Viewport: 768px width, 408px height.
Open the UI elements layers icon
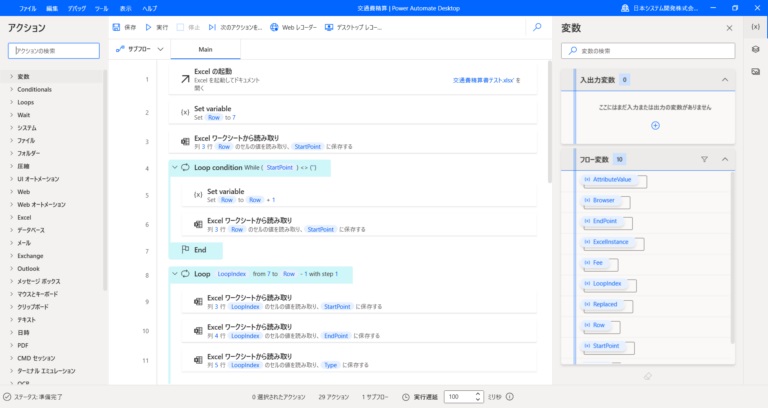756,49
